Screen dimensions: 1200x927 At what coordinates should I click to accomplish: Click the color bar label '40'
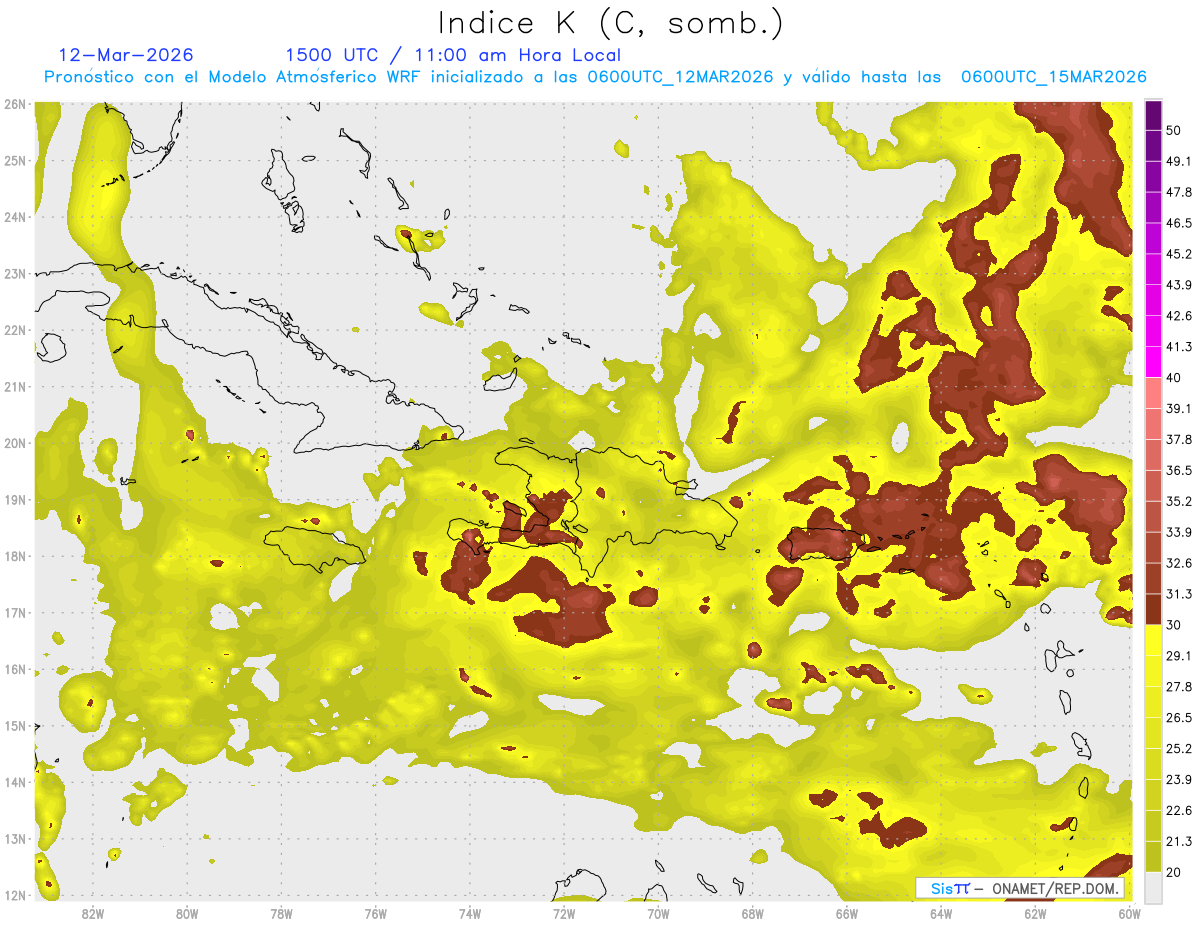click(1175, 377)
